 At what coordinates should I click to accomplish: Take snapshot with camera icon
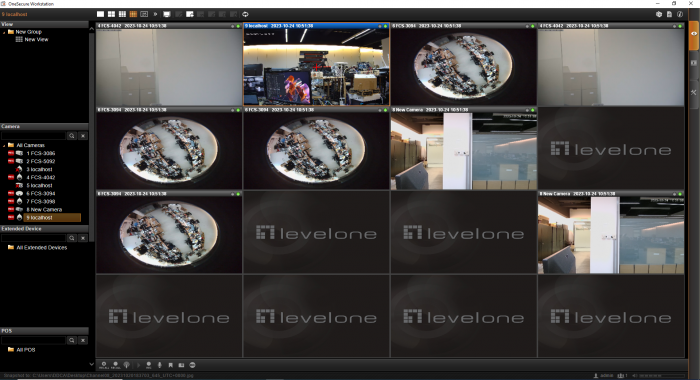click(181, 365)
